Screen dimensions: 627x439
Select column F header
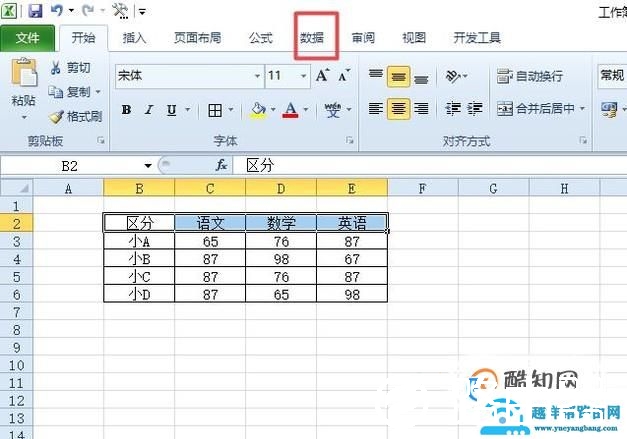pyautogui.click(x=423, y=188)
